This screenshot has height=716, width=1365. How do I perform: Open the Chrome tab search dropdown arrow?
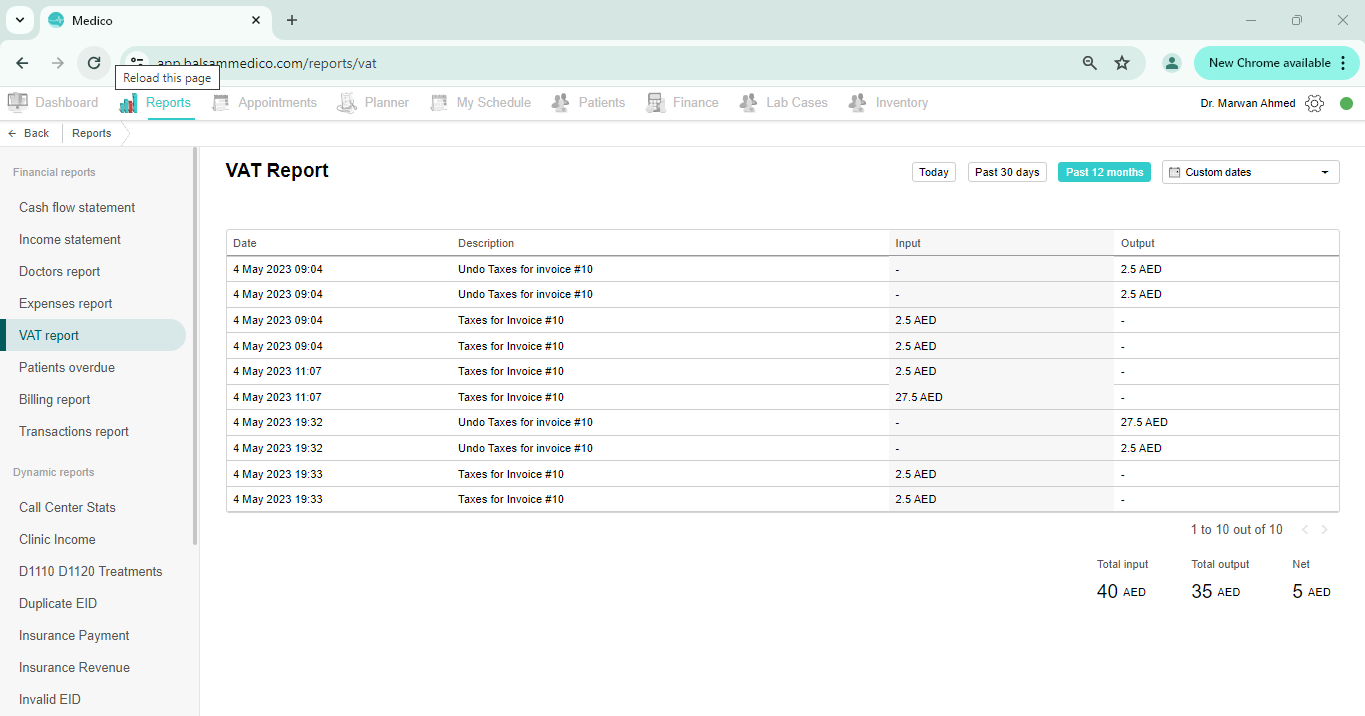[x=19, y=20]
